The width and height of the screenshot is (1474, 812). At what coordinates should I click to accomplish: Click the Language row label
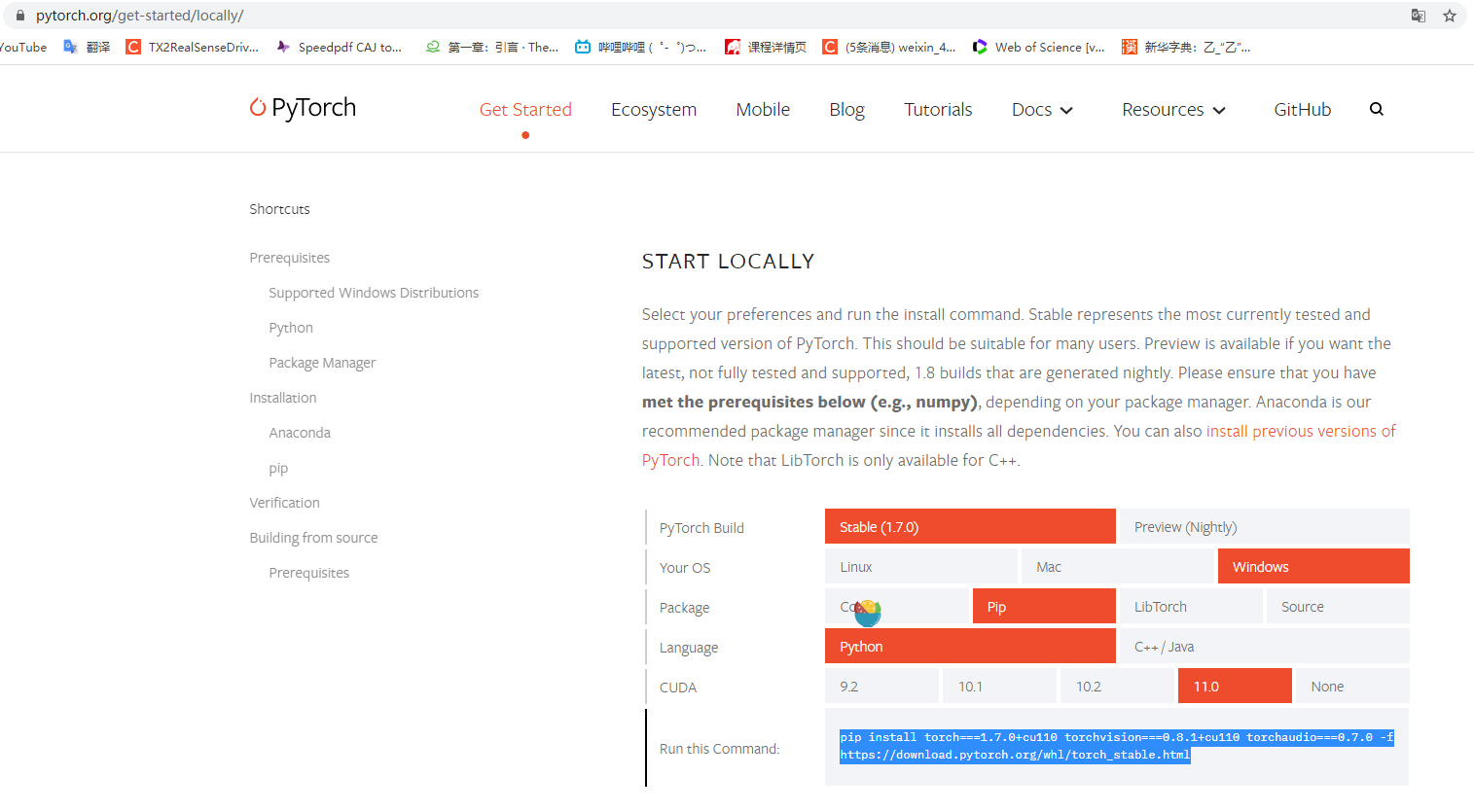[x=689, y=648]
